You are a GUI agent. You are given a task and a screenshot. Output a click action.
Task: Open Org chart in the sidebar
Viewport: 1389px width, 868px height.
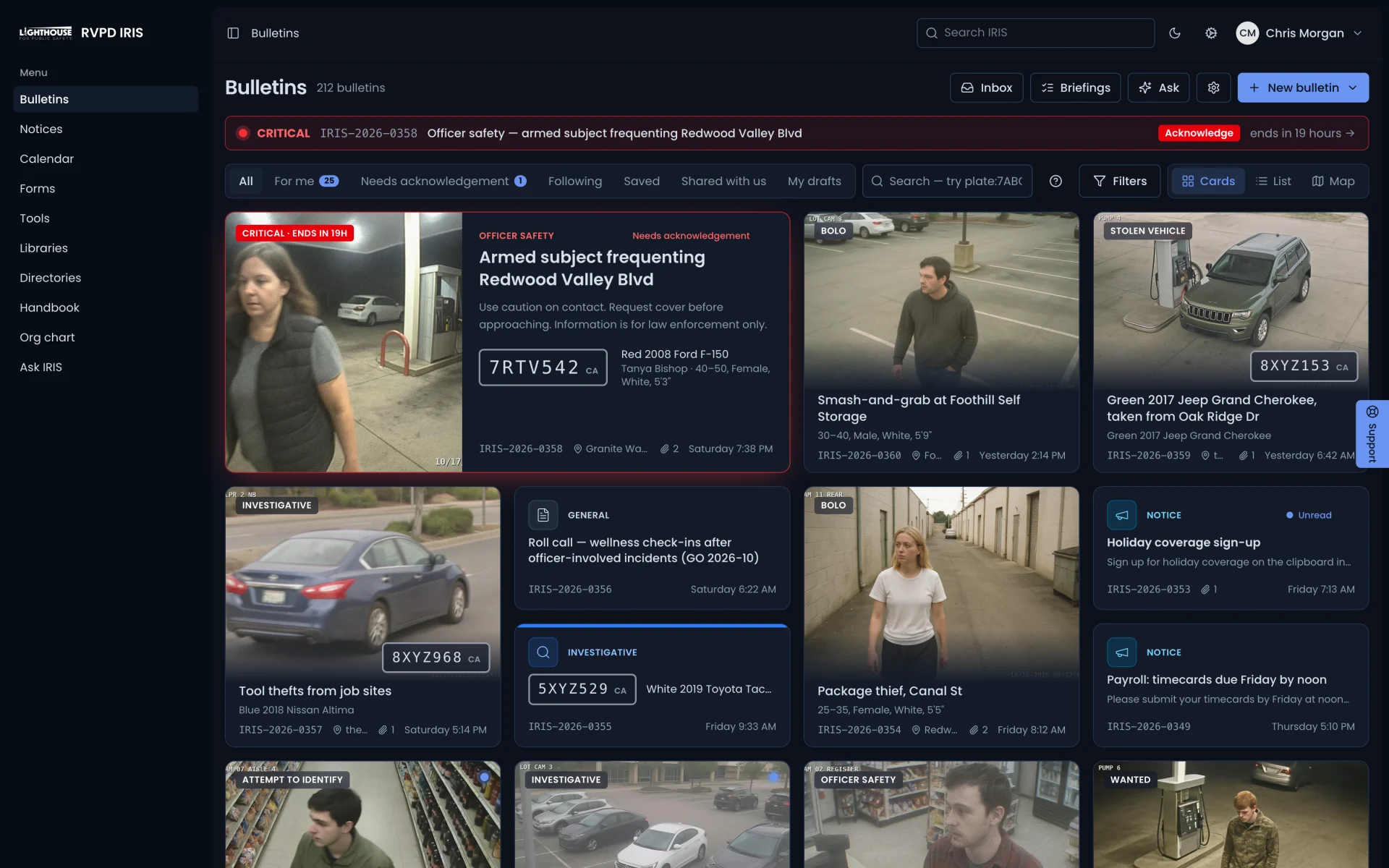point(106,337)
